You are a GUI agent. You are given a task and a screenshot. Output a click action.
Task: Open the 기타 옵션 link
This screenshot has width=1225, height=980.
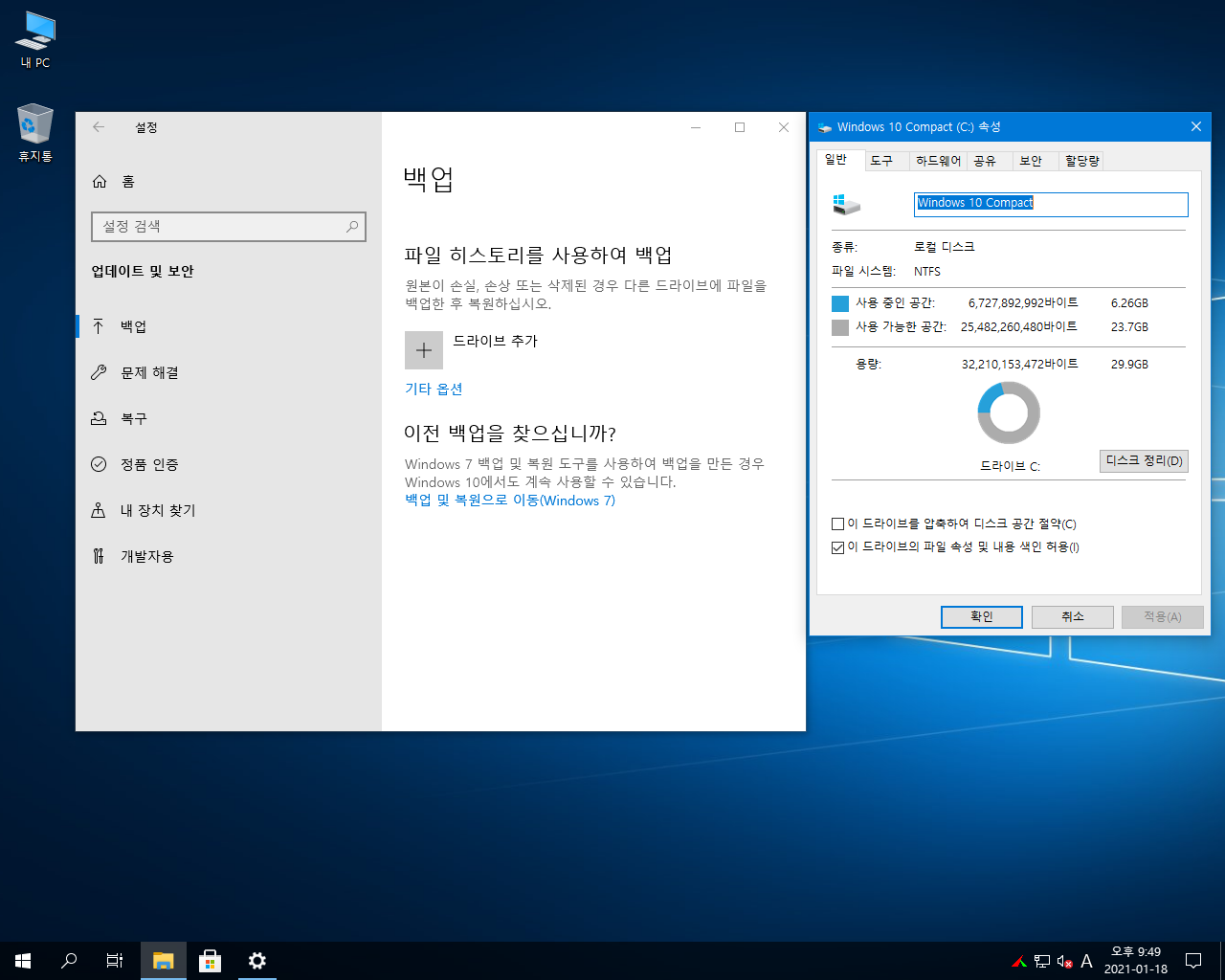pyautogui.click(x=434, y=389)
